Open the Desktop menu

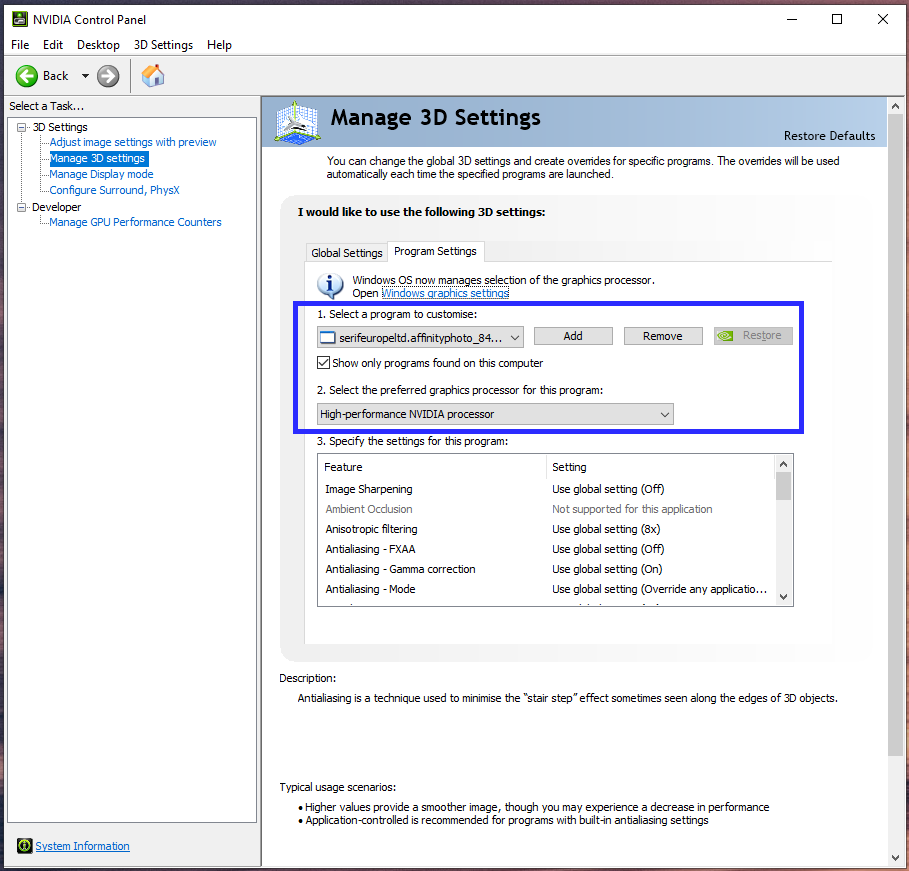pos(99,45)
